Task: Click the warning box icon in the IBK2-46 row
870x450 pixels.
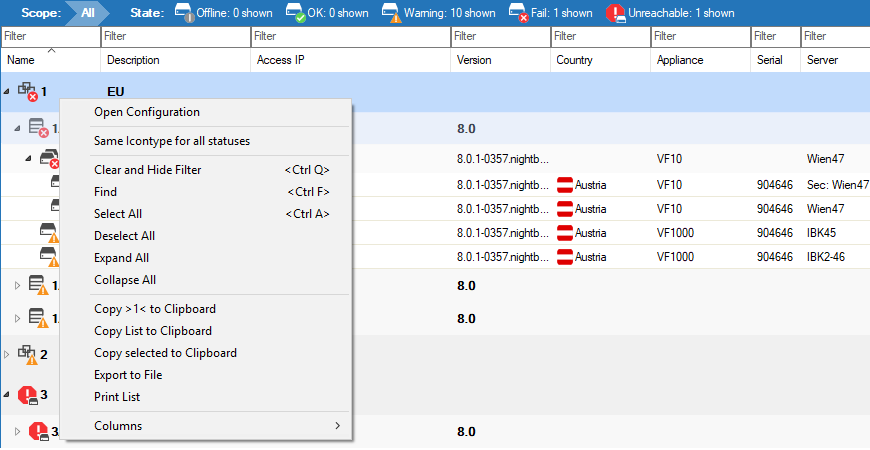Action: (49, 257)
